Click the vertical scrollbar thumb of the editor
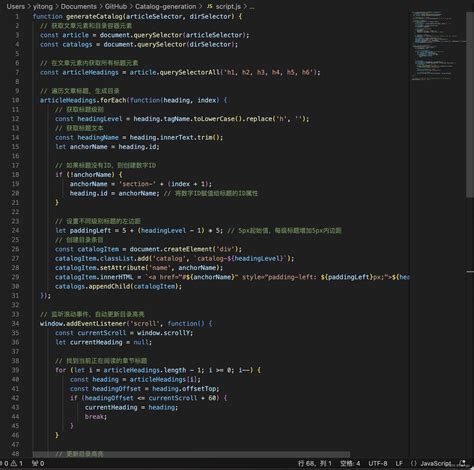 pyautogui.click(x=470, y=105)
